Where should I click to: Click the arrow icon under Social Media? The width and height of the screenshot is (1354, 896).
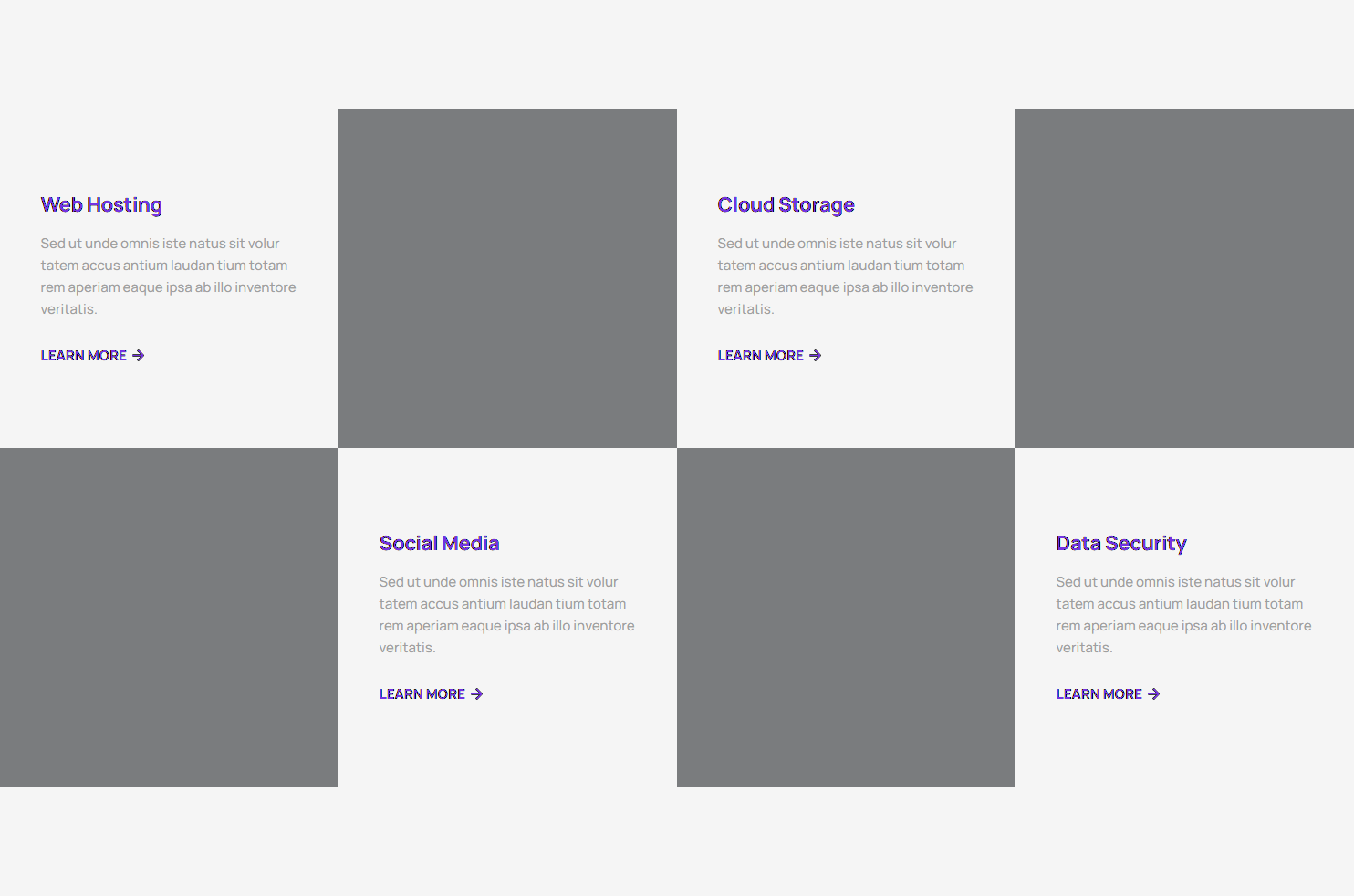point(477,694)
